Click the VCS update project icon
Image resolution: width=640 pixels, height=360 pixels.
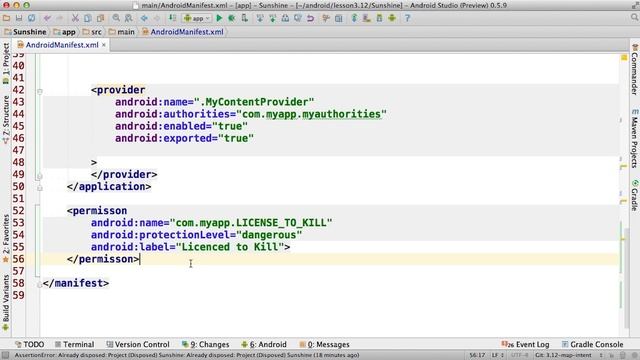point(260,18)
